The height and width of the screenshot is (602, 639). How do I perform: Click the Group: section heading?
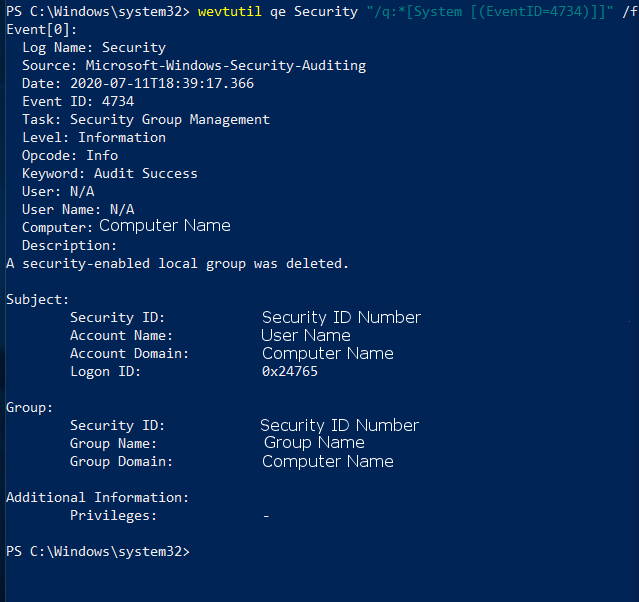tap(30, 408)
